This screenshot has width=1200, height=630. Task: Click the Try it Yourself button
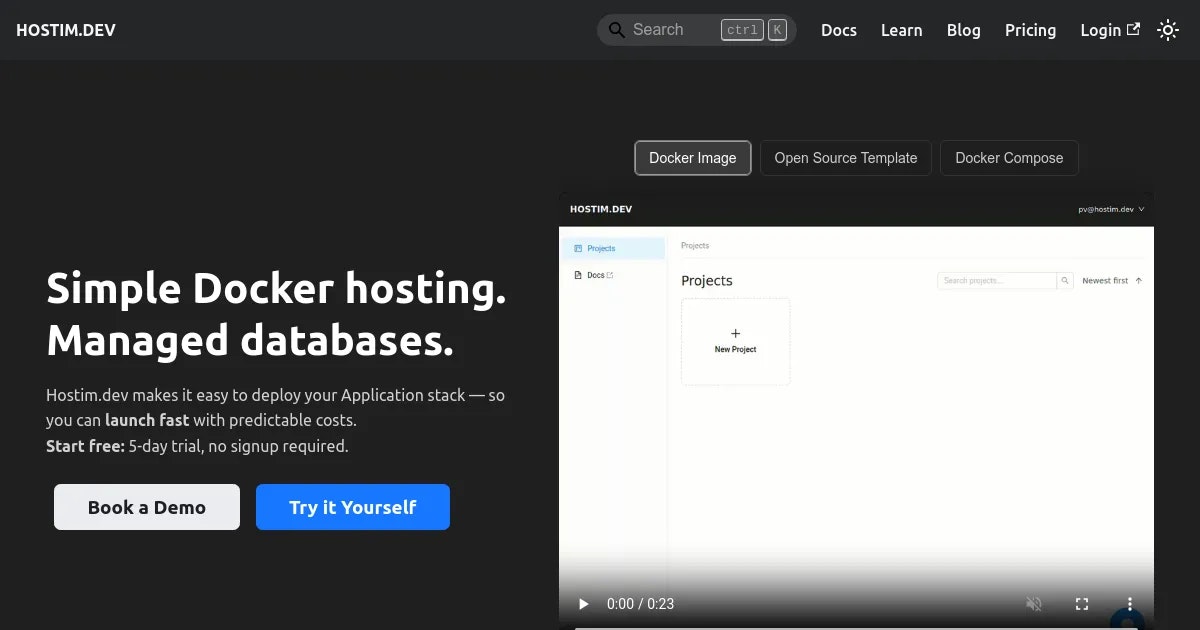352,507
